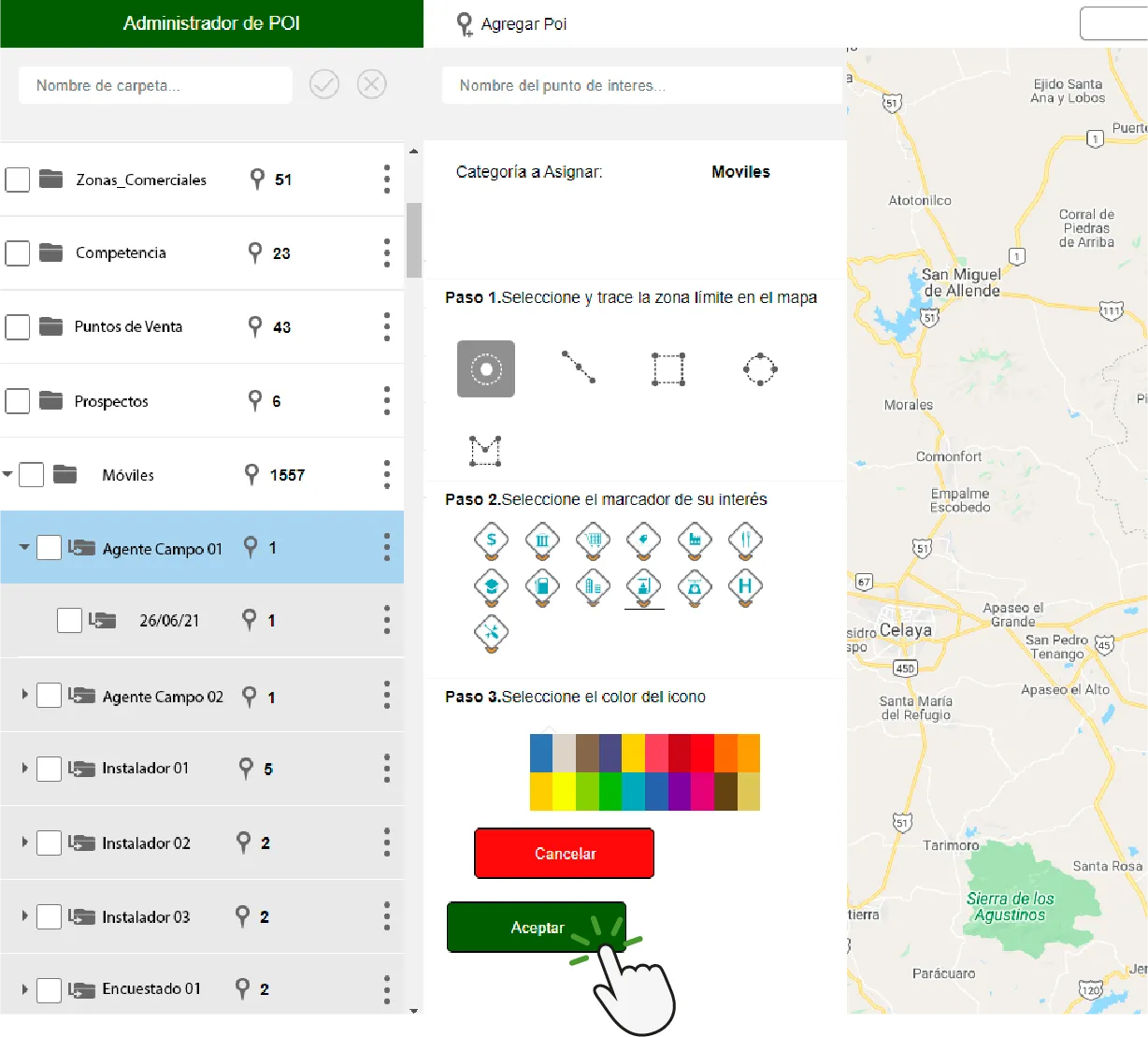This screenshot has width=1148, height=1037.
Task: Choose the shopping cart marker
Action: [x=593, y=541]
